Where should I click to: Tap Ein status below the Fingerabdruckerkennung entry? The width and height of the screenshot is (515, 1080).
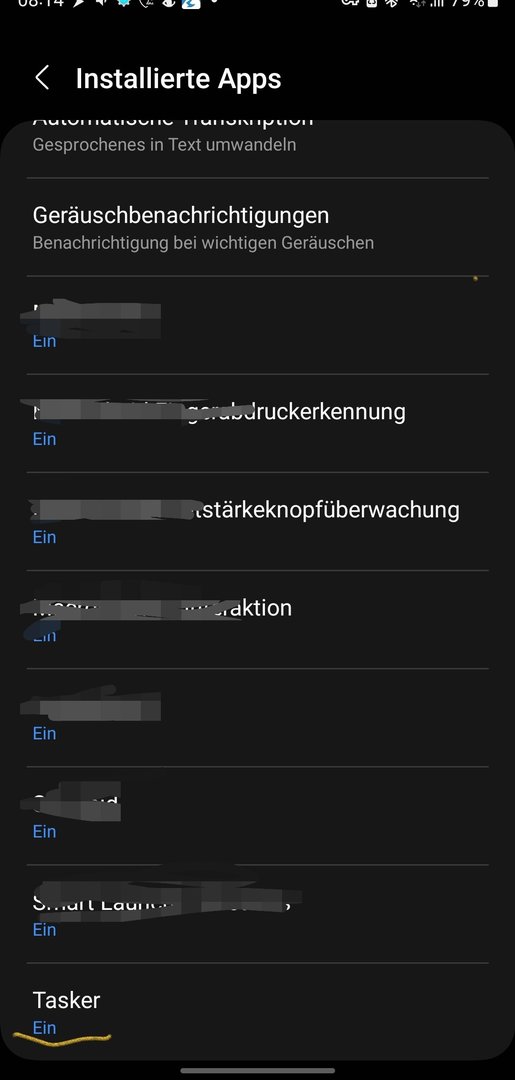45,439
